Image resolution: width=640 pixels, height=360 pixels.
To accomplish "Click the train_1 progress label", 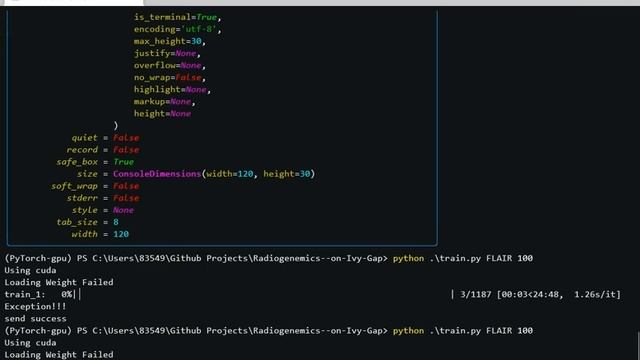I will (25, 294).
